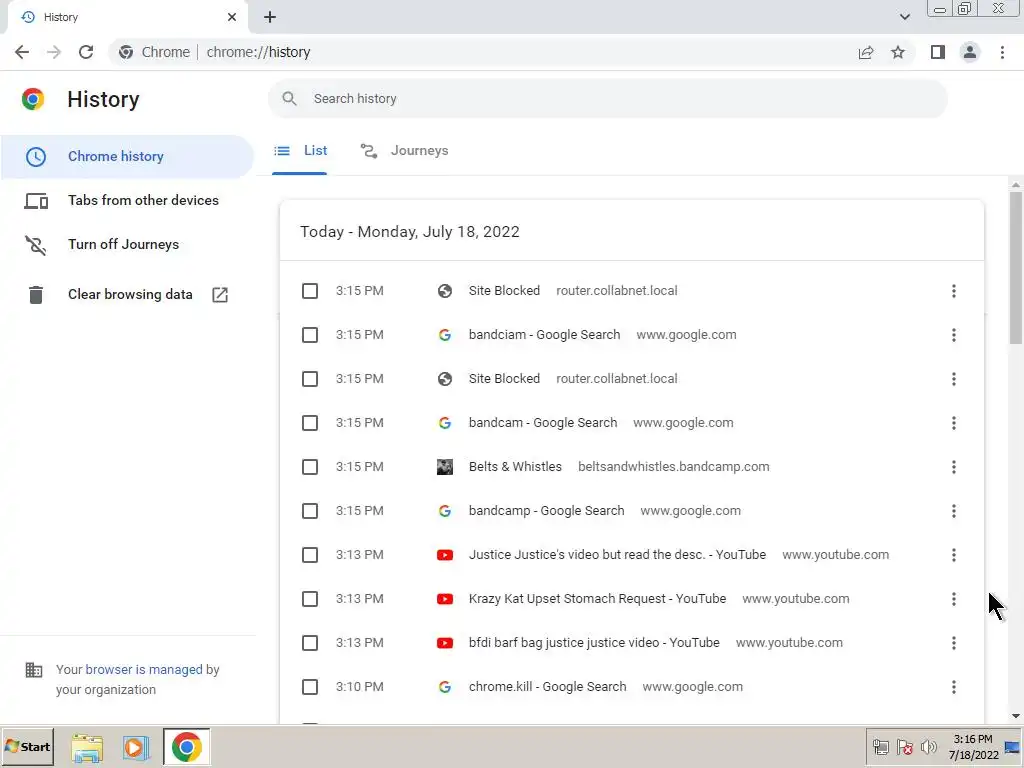
Task: Click the volume speaker tray icon
Action: coord(928,747)
